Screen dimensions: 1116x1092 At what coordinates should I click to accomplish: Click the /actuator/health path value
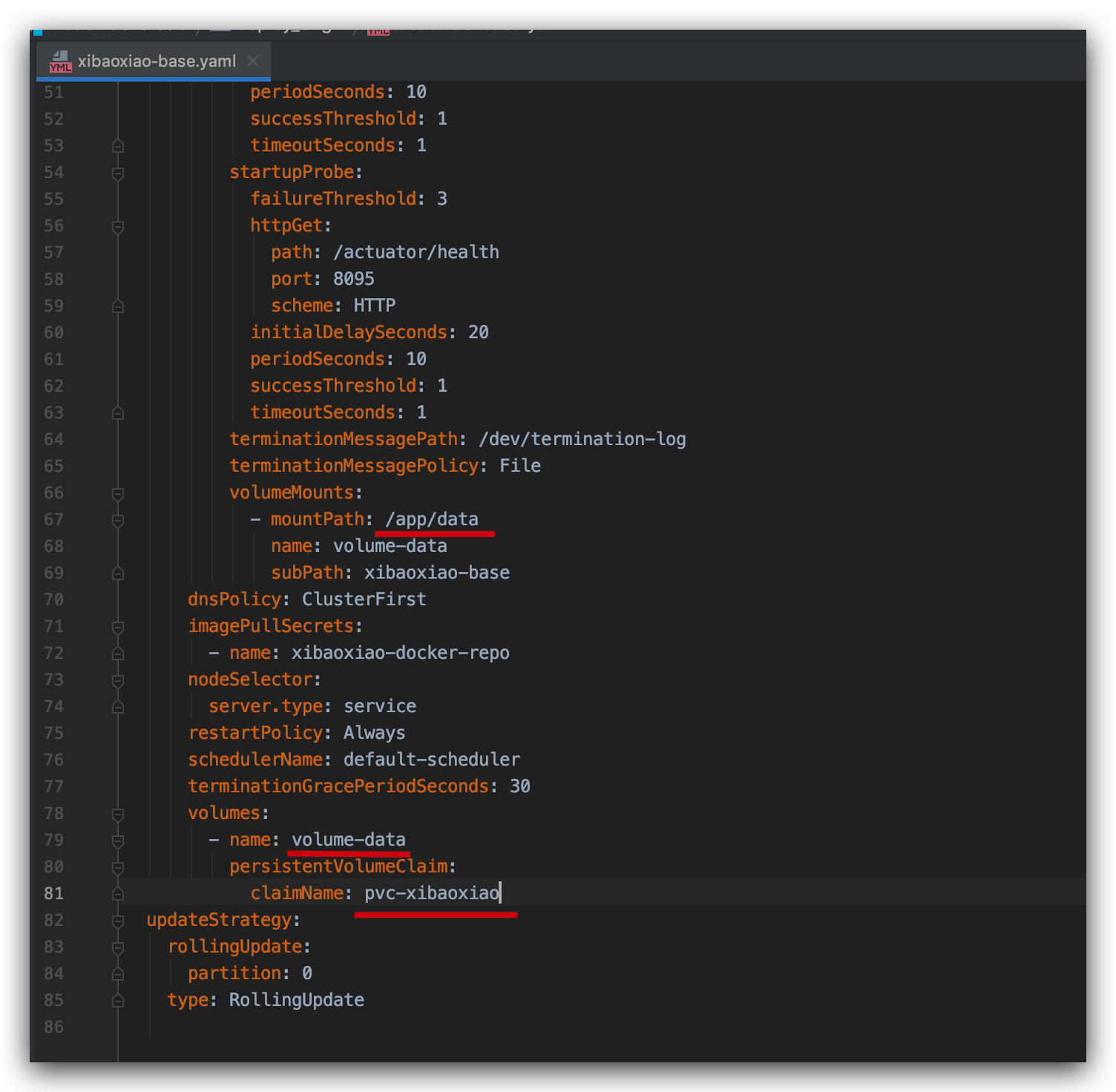tap(416, 252)
